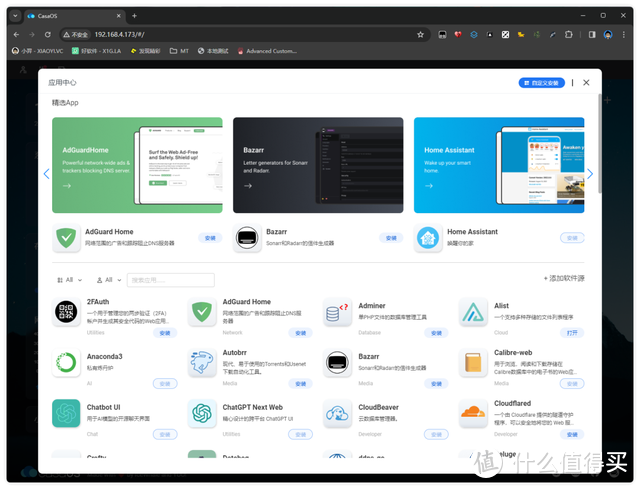The image size is (640, 489).
Task: Open the installed Alist app button
Action: (572, 333)
